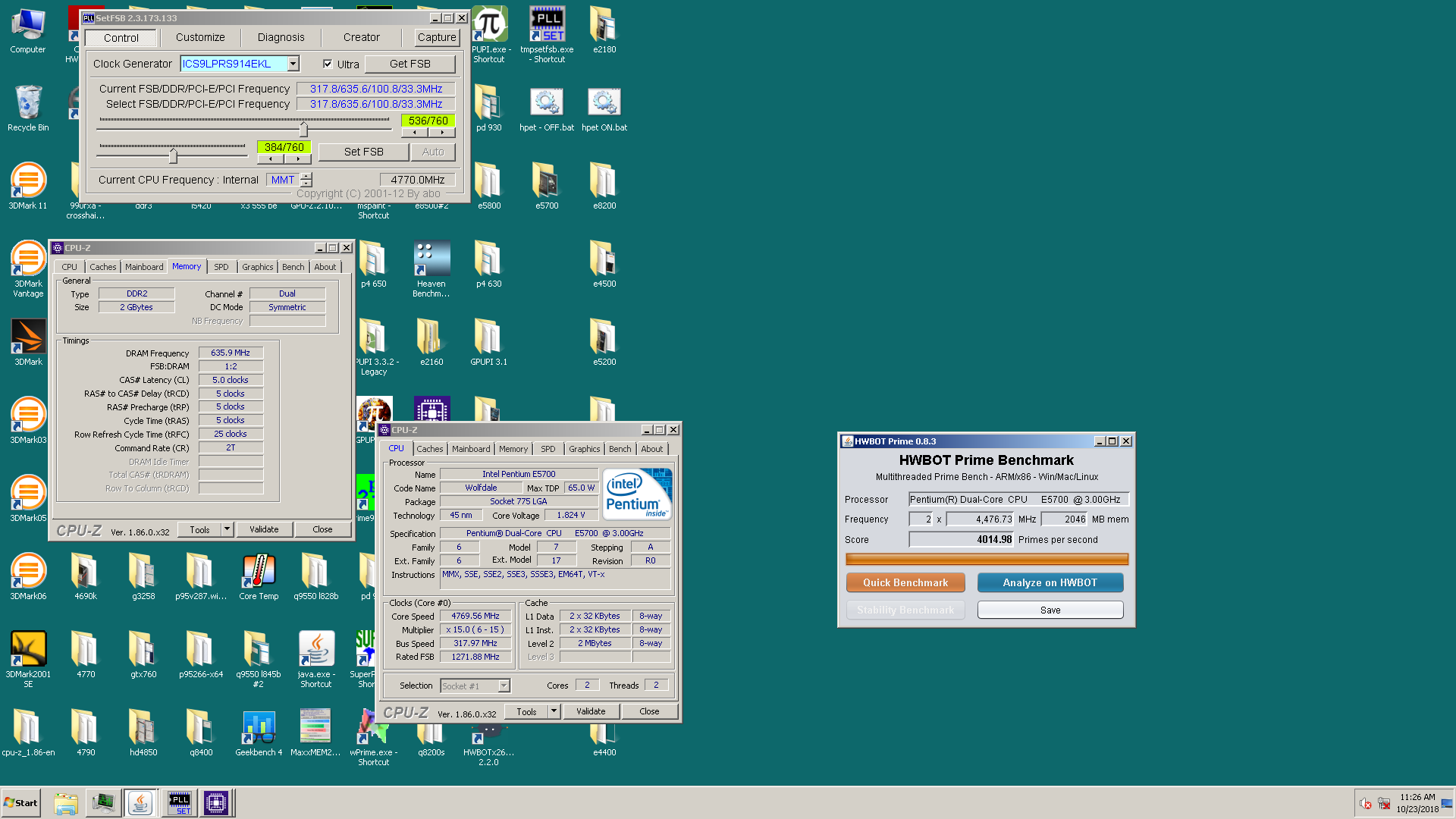The width and height of the screenshot is (1456, 819).
Task: Click right arrow under 536/760 value
Action: tap(442, 133)
